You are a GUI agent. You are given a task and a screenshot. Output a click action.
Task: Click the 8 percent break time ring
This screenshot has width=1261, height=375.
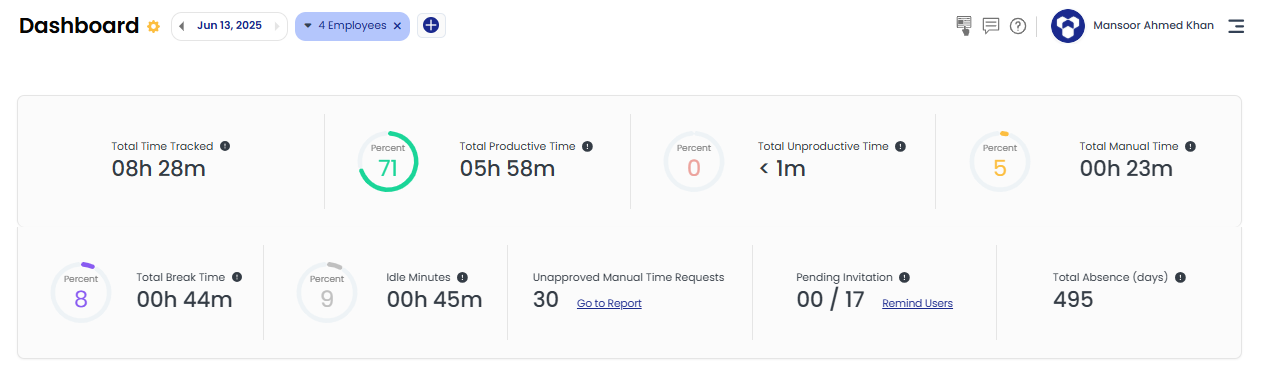point(81,292)
